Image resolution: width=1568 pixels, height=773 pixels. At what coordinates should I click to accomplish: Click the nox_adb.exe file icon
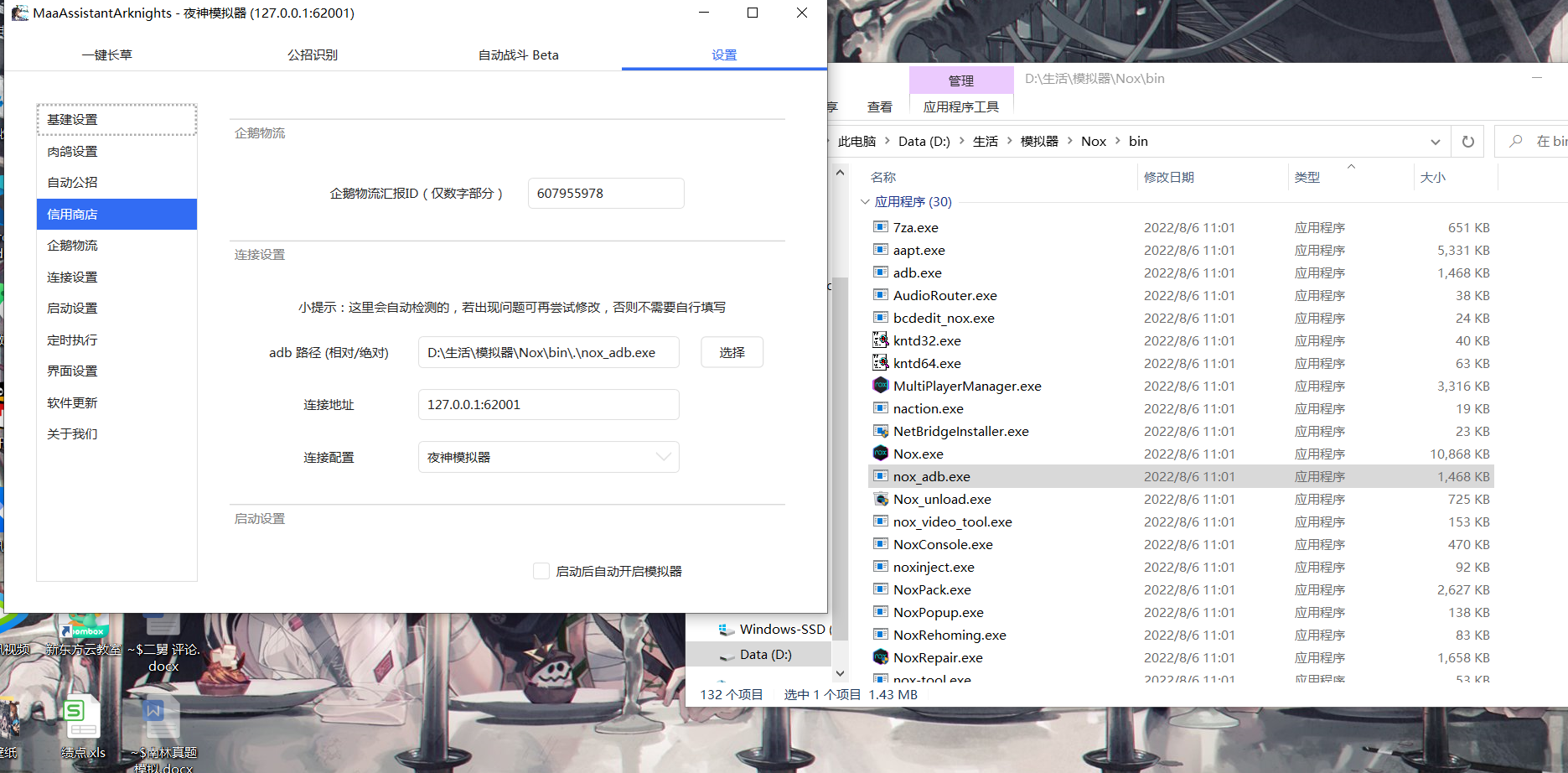[x=881, y=476]
